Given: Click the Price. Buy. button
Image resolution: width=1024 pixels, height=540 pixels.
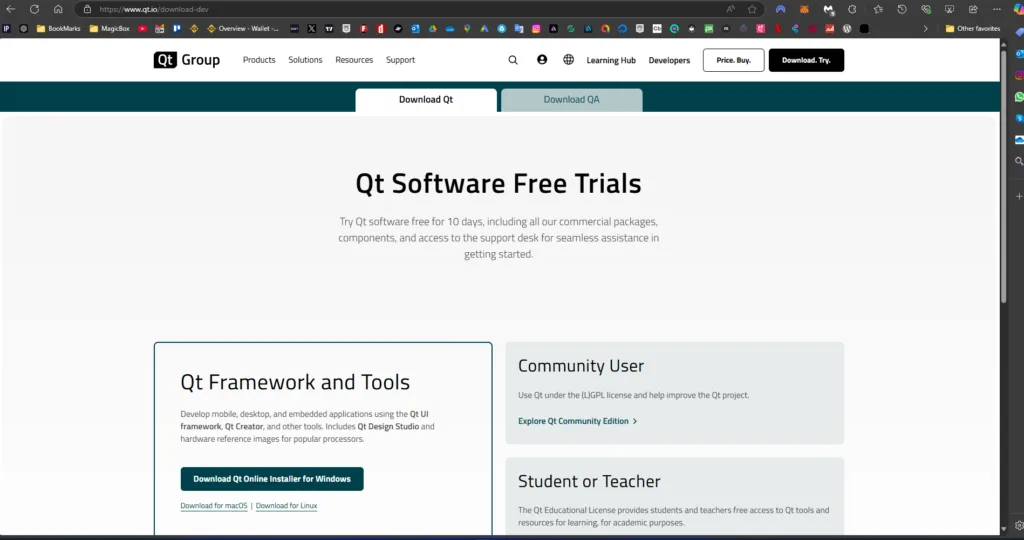Looking at the screenshot, I should [x=733, y=60].
